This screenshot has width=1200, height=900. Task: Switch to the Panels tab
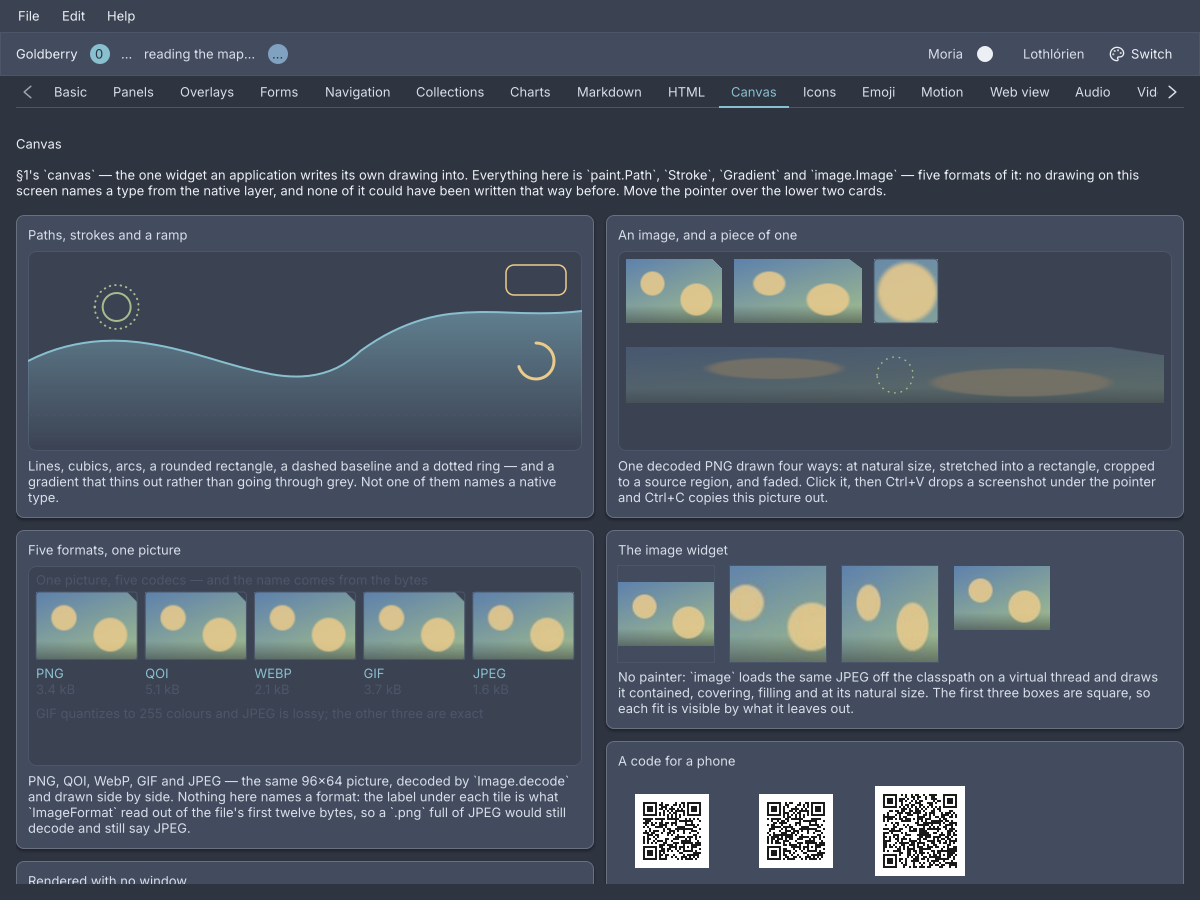click(133, 92)
